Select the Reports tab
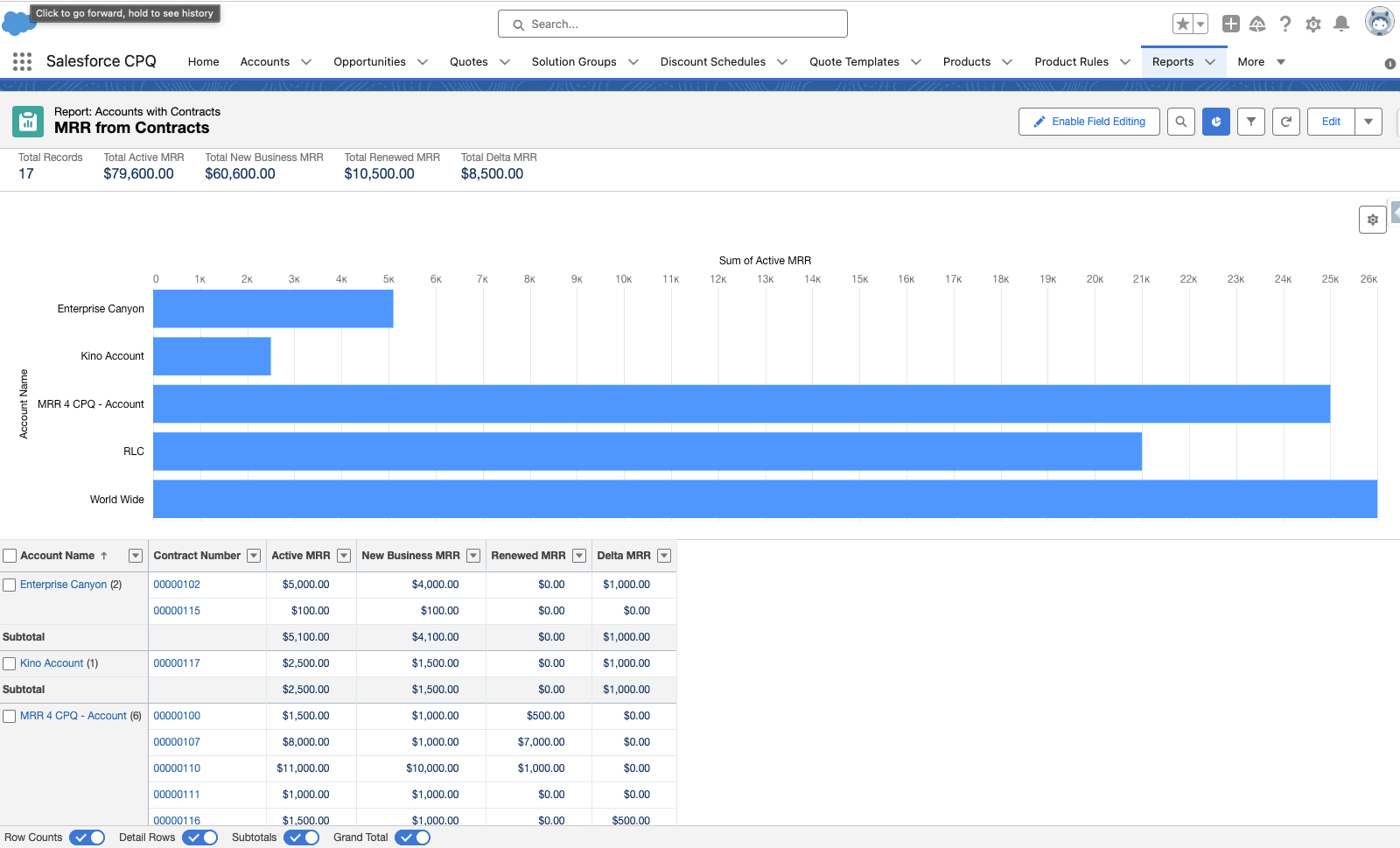Image resolution: width=1400 pixels, height=848 pixels. [1172, 62]
